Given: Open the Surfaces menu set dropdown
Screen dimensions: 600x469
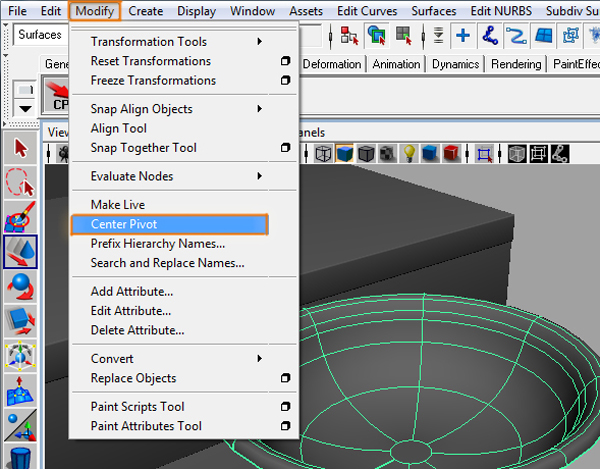Looking at the screenshot, I should 41,35.
